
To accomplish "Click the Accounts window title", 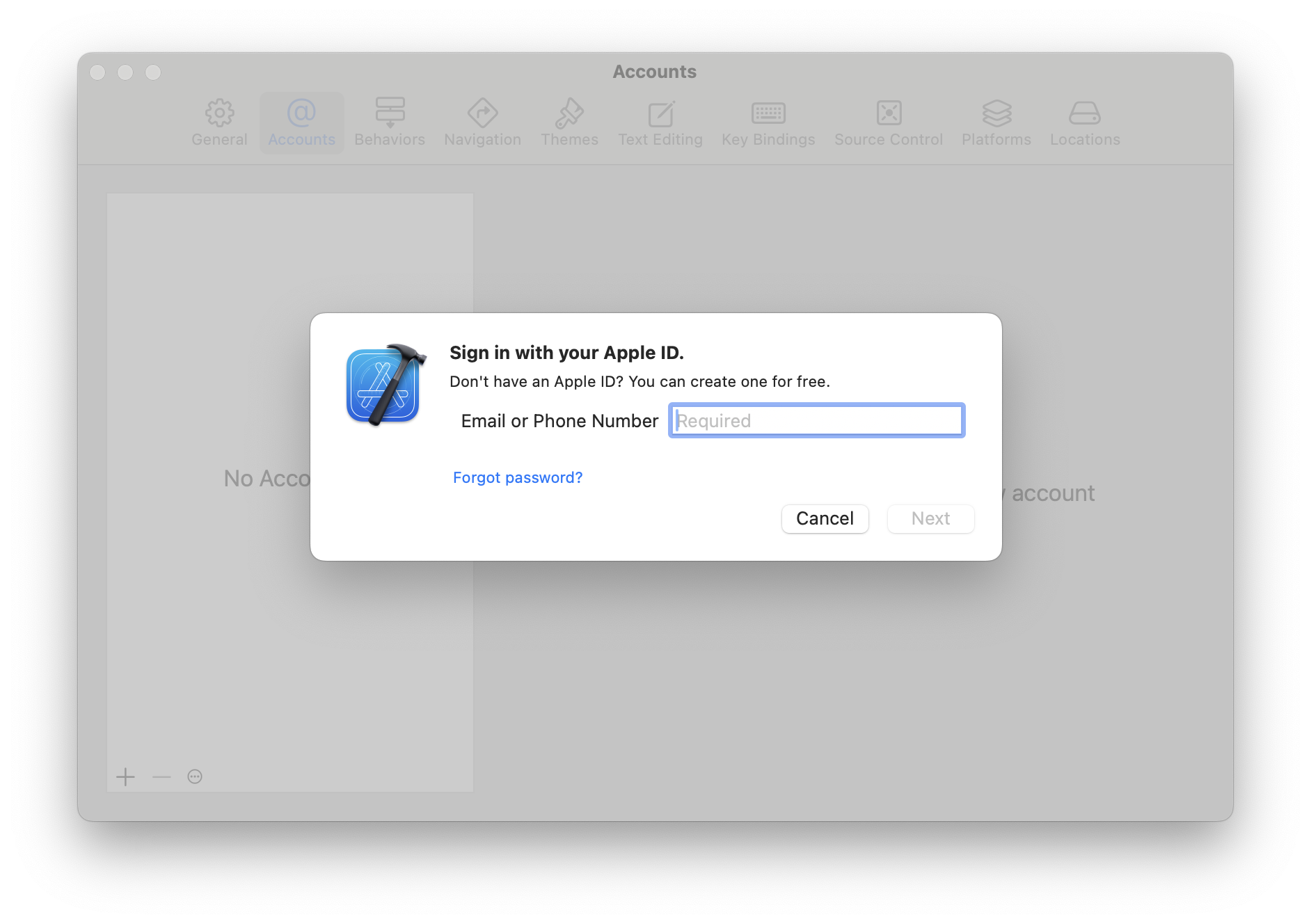I will [x=654, y=72].
